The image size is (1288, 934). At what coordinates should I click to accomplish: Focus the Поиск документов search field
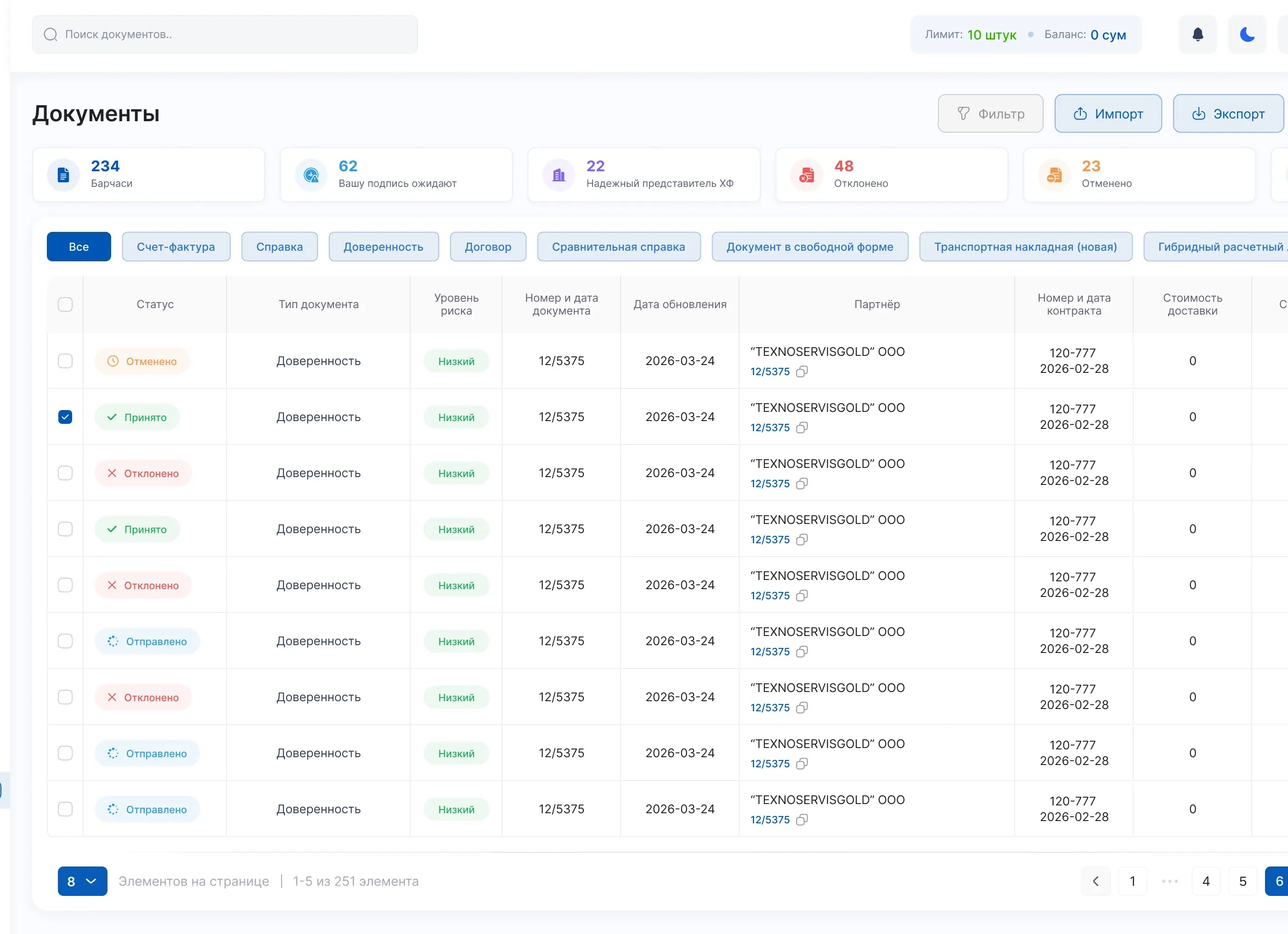pyautogui.click(x=225, y=34)
